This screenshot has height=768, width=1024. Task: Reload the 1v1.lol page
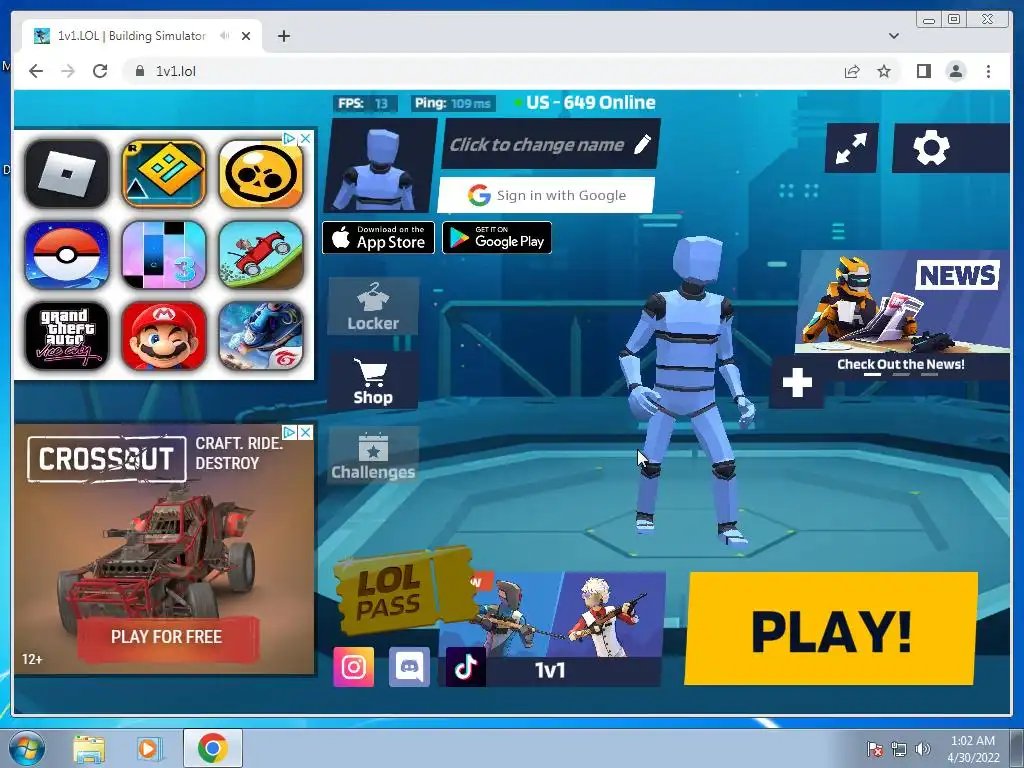tap(100, 71)
